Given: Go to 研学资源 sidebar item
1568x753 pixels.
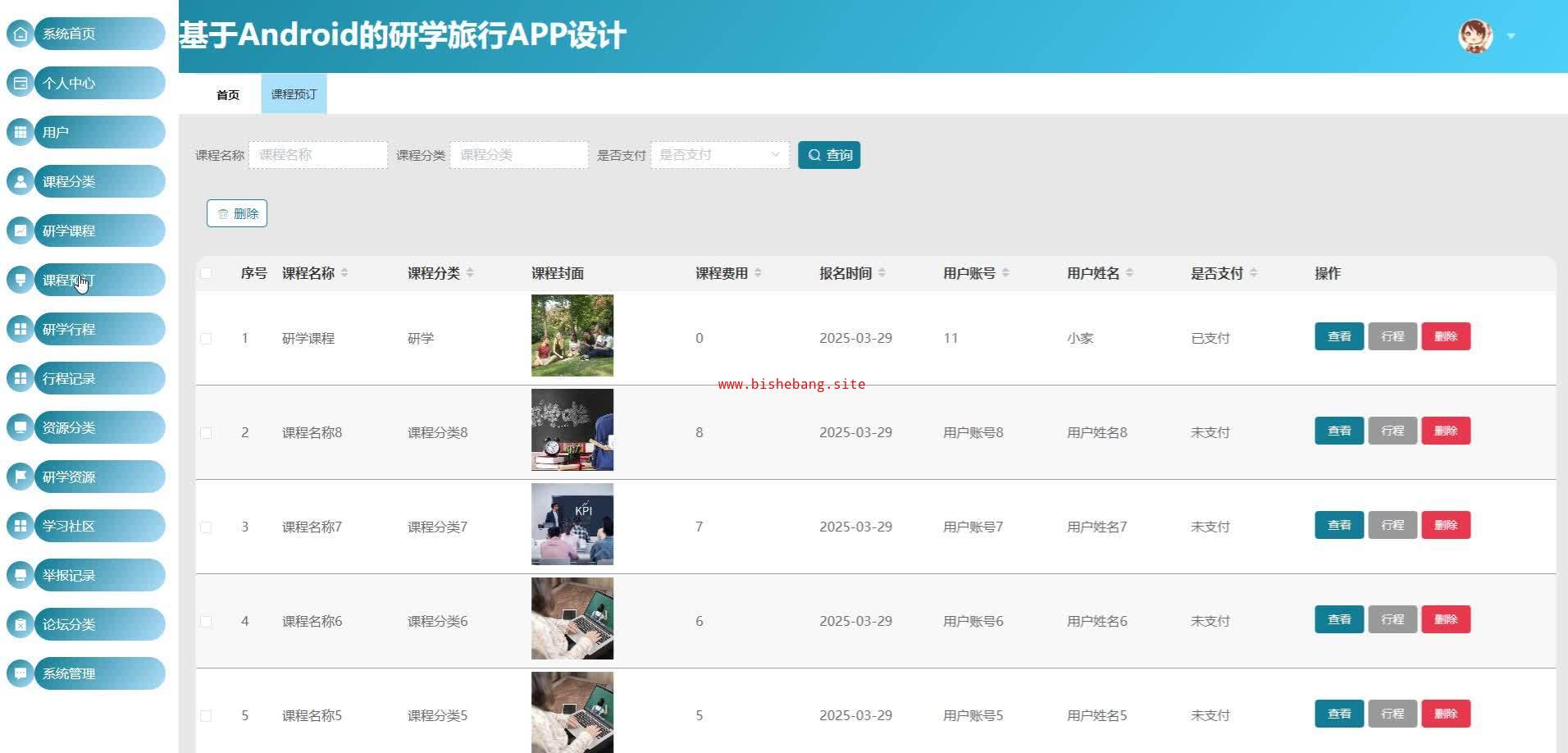Looking at the screenshot, I should pyautogui.click(x=99, y=477).
